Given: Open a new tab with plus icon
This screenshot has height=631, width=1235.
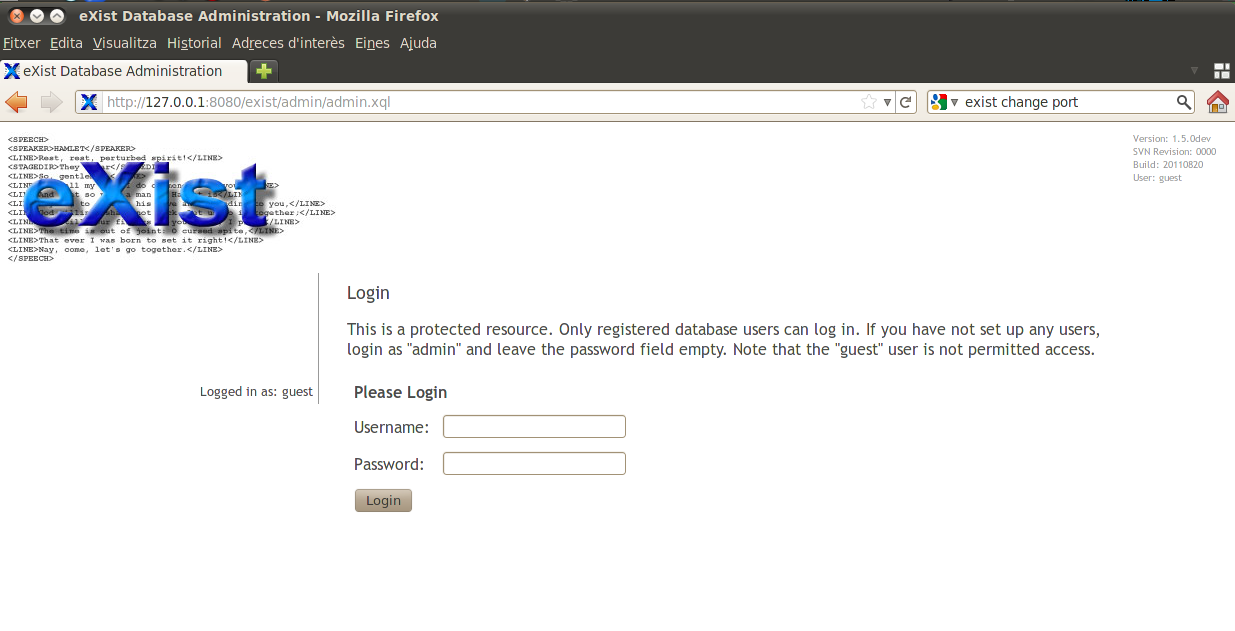Looking at the screenshot, I should pyautogui.click(x=263, y=71).
